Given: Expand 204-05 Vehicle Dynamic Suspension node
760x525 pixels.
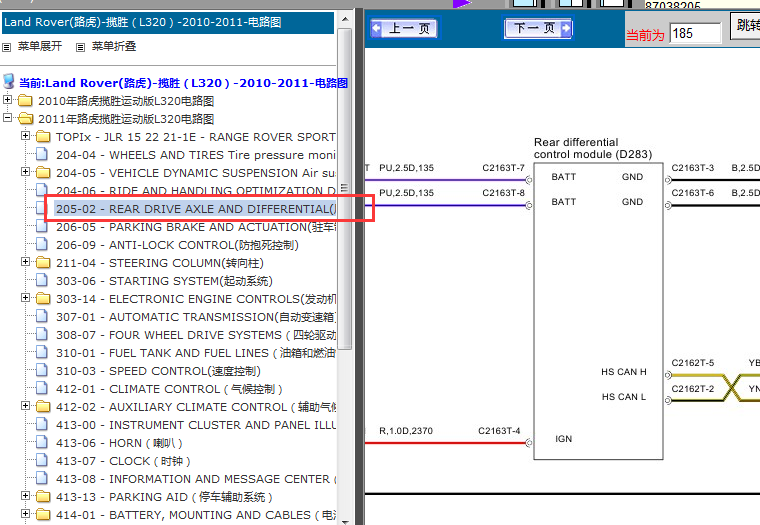Looking at the screenshot, I should coord(25,172).
